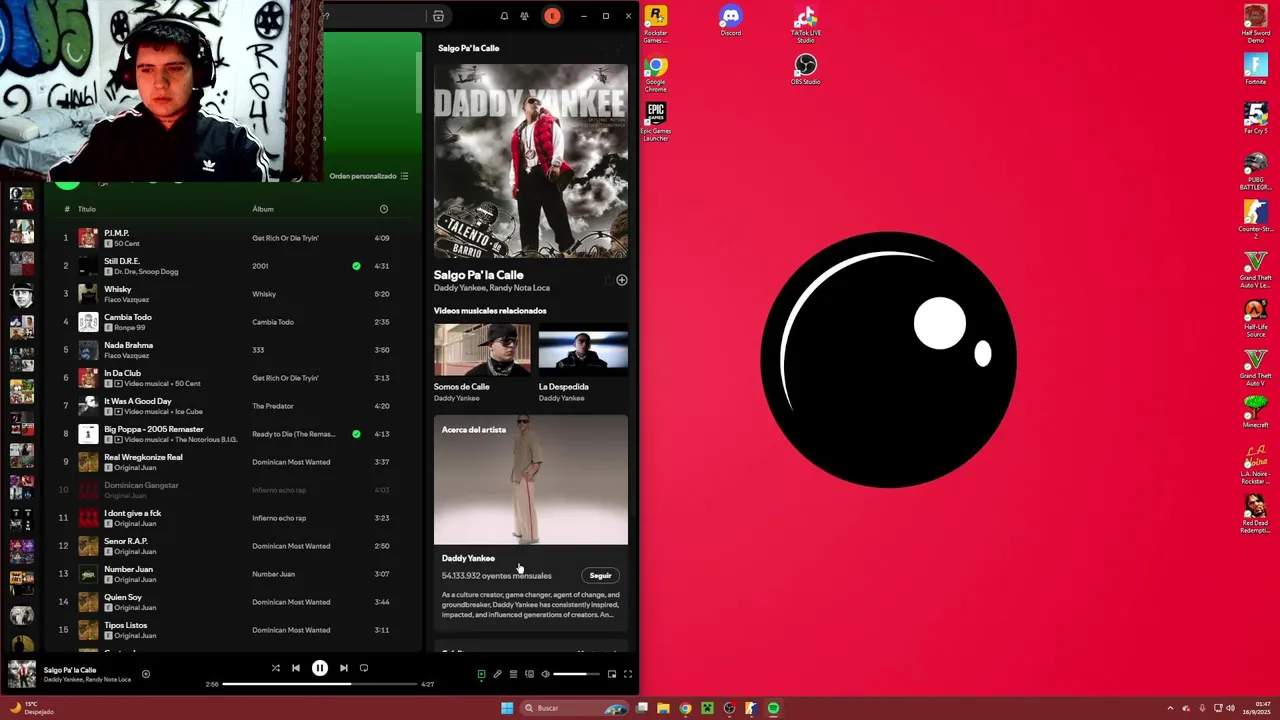Open the La Despedida music video

(x=583, y=350)
